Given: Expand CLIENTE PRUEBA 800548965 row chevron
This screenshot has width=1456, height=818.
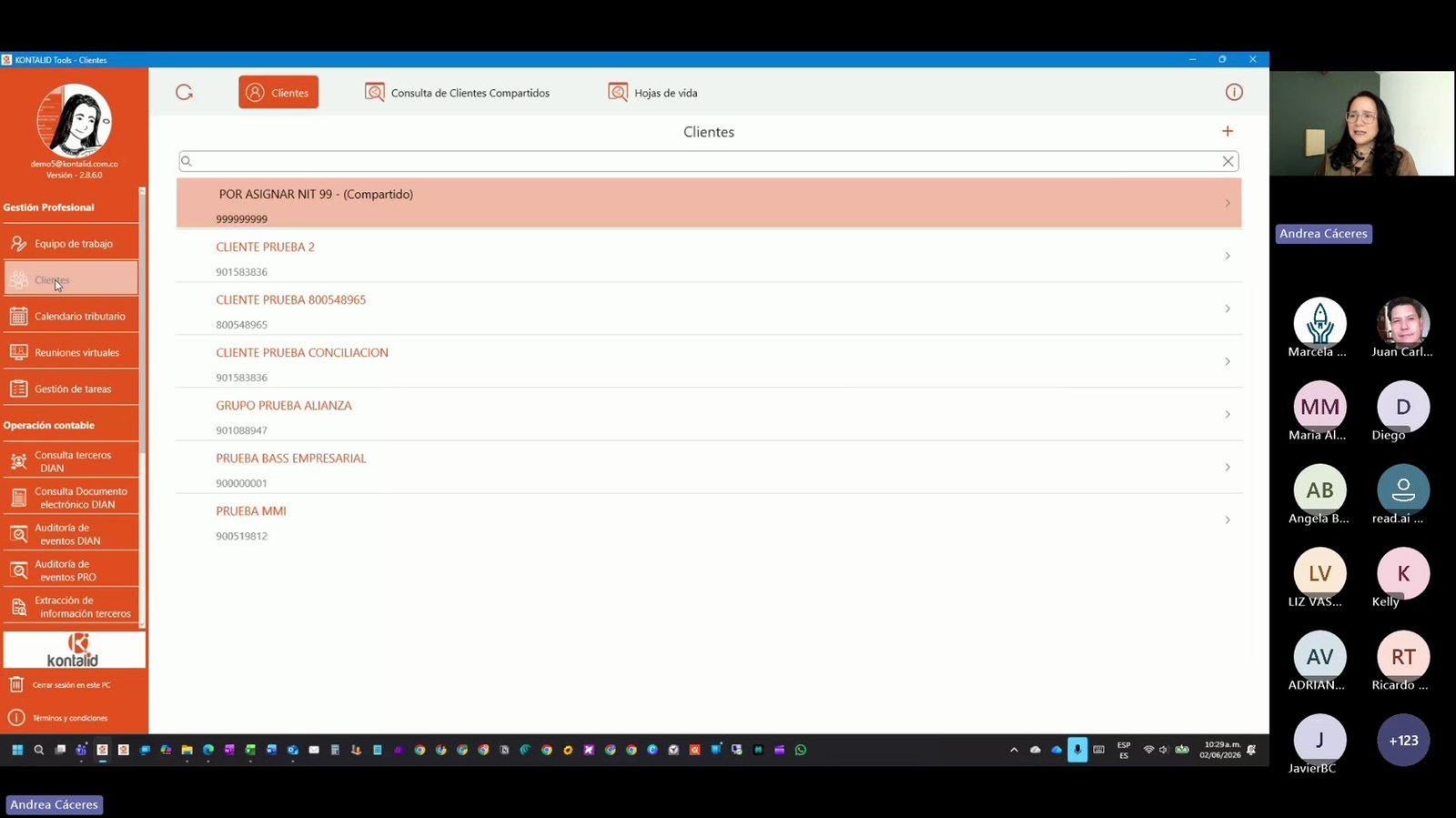Looking at the screenshot, I should point(1228,308).
